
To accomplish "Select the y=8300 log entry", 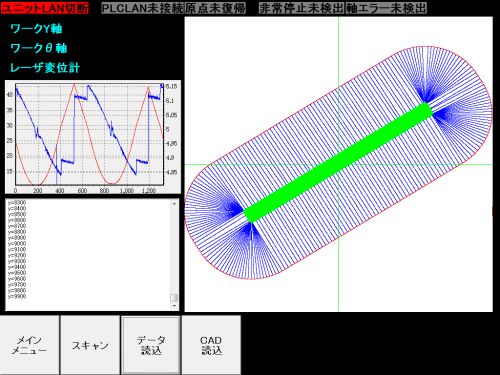I will 17,203.
